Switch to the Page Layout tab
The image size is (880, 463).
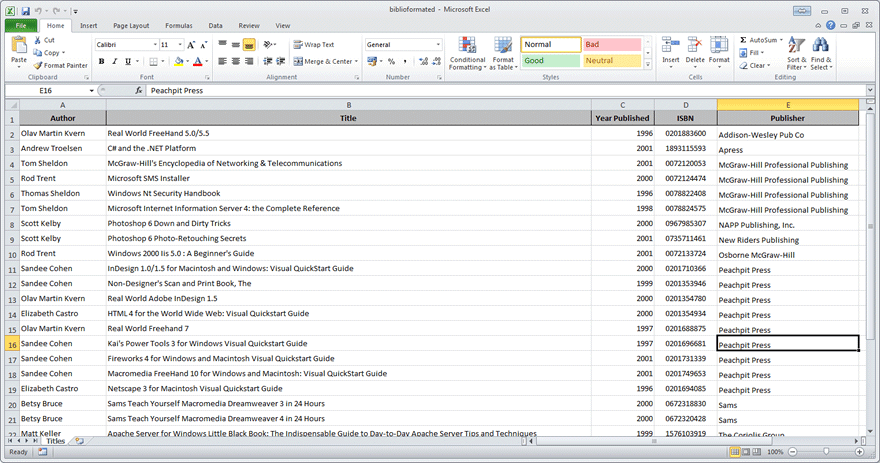coord(131,25)
